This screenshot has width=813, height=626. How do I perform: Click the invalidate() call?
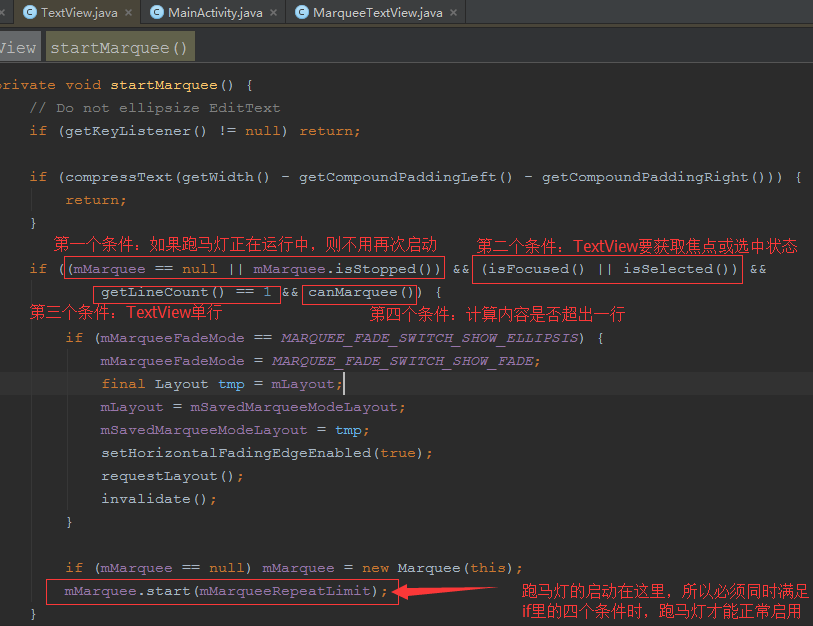point(154,499)
